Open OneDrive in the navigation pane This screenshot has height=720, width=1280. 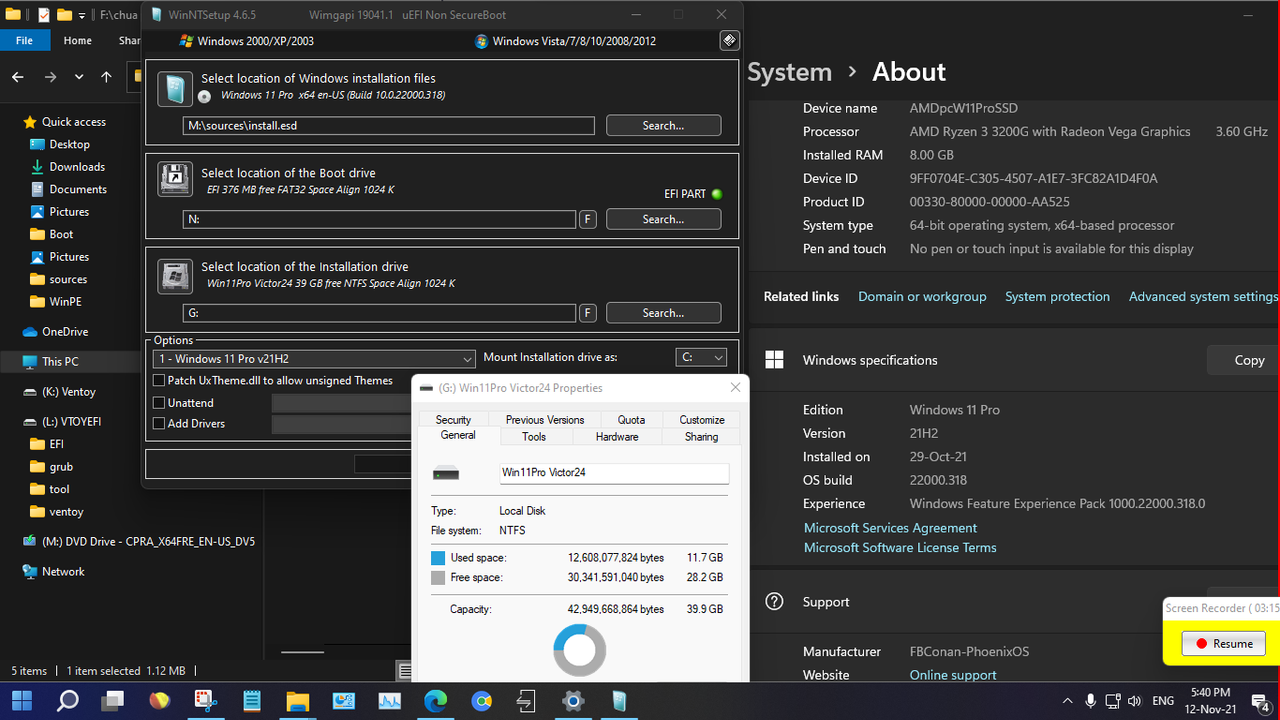(x=56, y=332)
